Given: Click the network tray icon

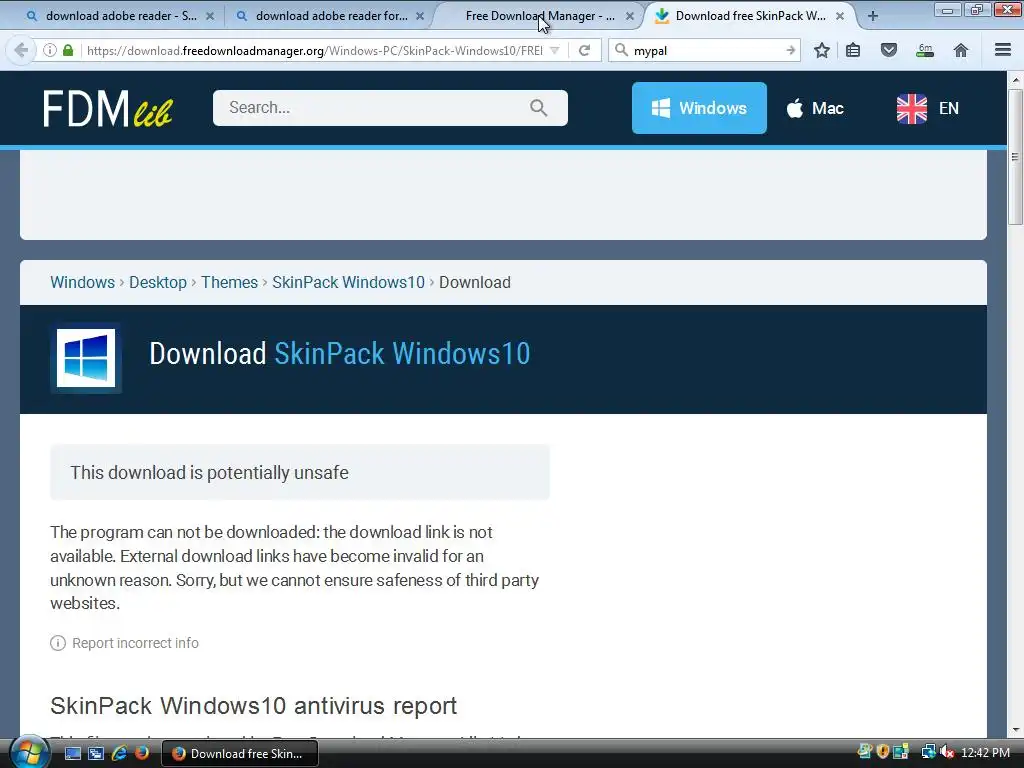Looking at the screenshot, I should click(928, 752).
